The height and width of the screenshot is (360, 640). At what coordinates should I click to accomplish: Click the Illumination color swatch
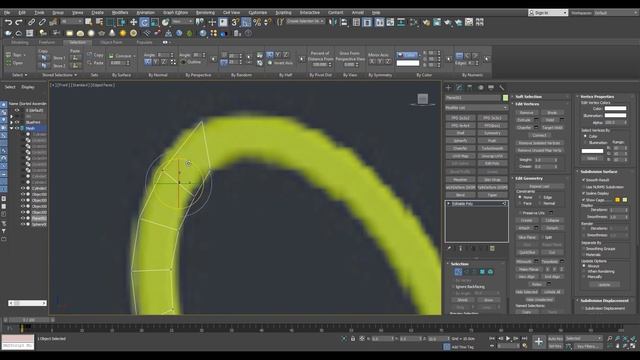point(615,116)
